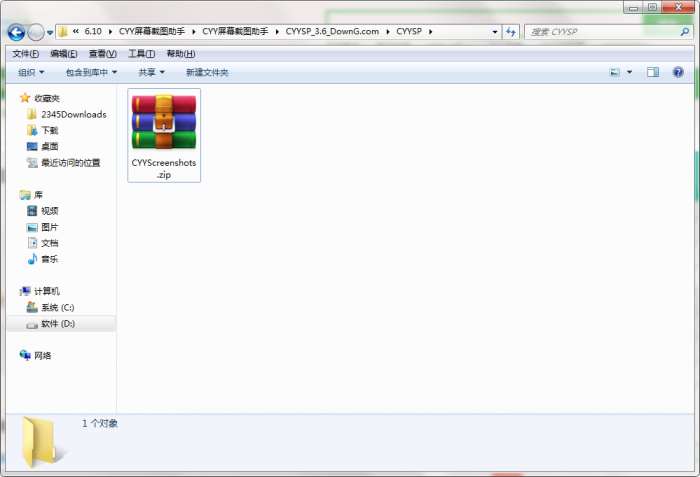700x477 pixels.
Task: Open the 帮助(H) menu
Action: (181, 54)
